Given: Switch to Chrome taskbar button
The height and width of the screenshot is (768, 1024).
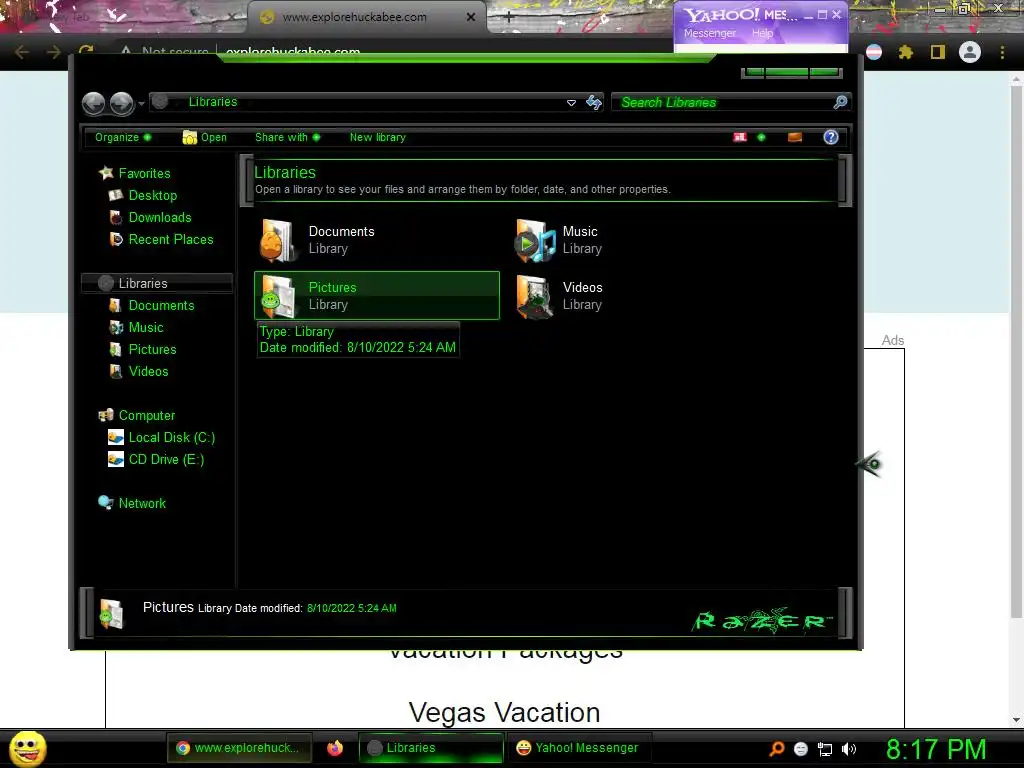Looking at the screenshot, I should [x=239, y=748].
